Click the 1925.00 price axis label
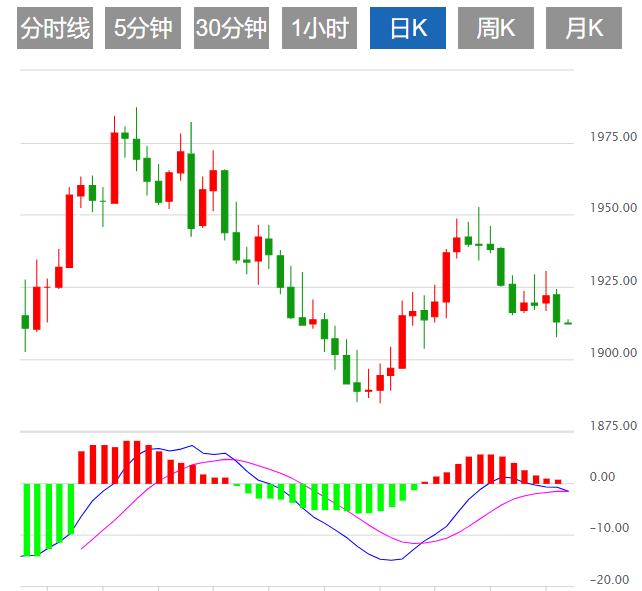The image size is (642, 591). tap(613, 281)
